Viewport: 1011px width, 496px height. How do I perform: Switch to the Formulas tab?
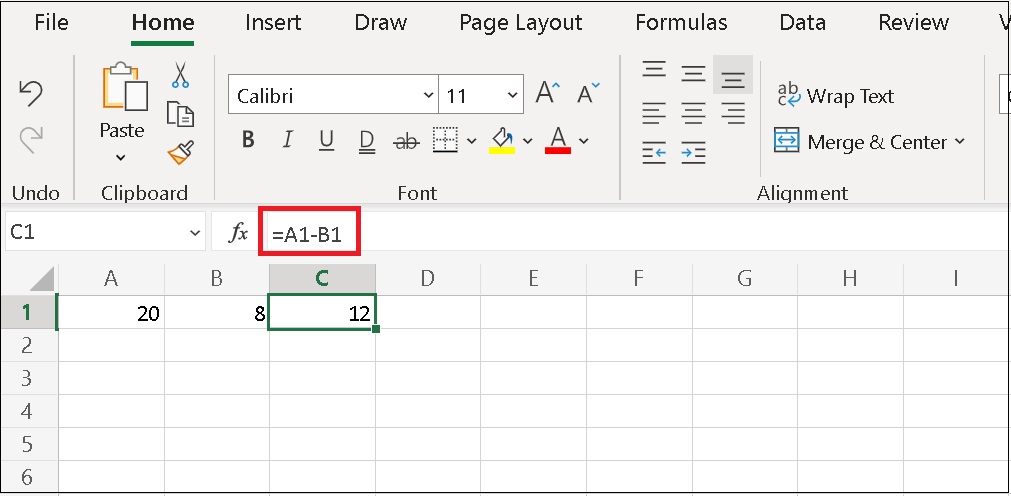[x=681, y=22]
